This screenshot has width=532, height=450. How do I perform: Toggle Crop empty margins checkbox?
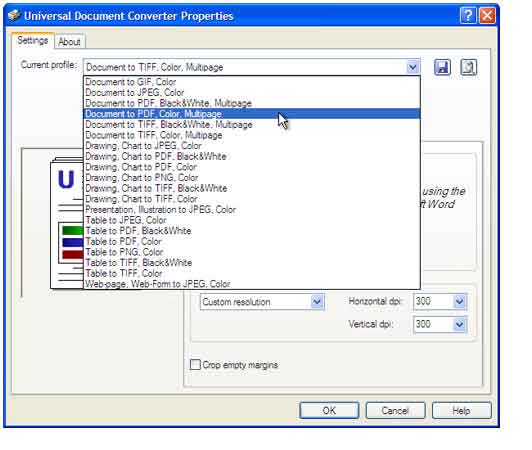pyautogui.click(x=195, y=364)
